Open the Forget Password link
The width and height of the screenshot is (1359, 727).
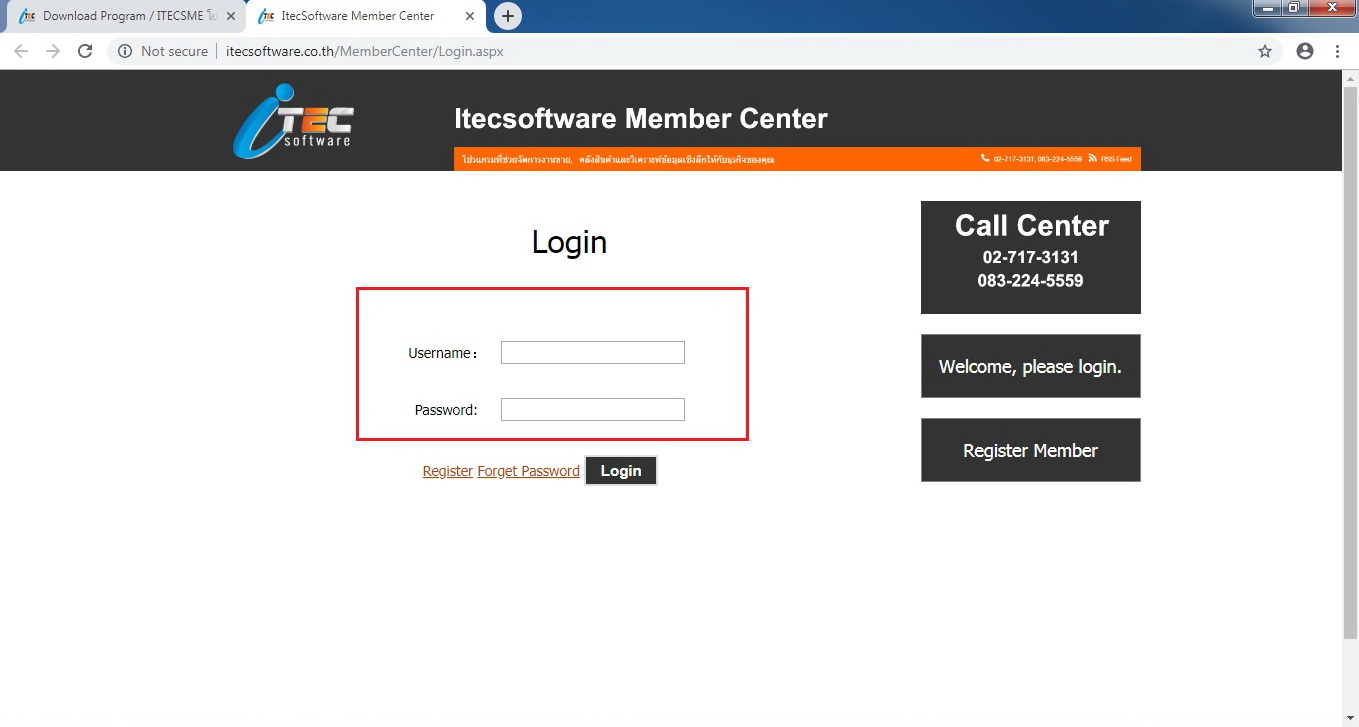coord(528,471)
